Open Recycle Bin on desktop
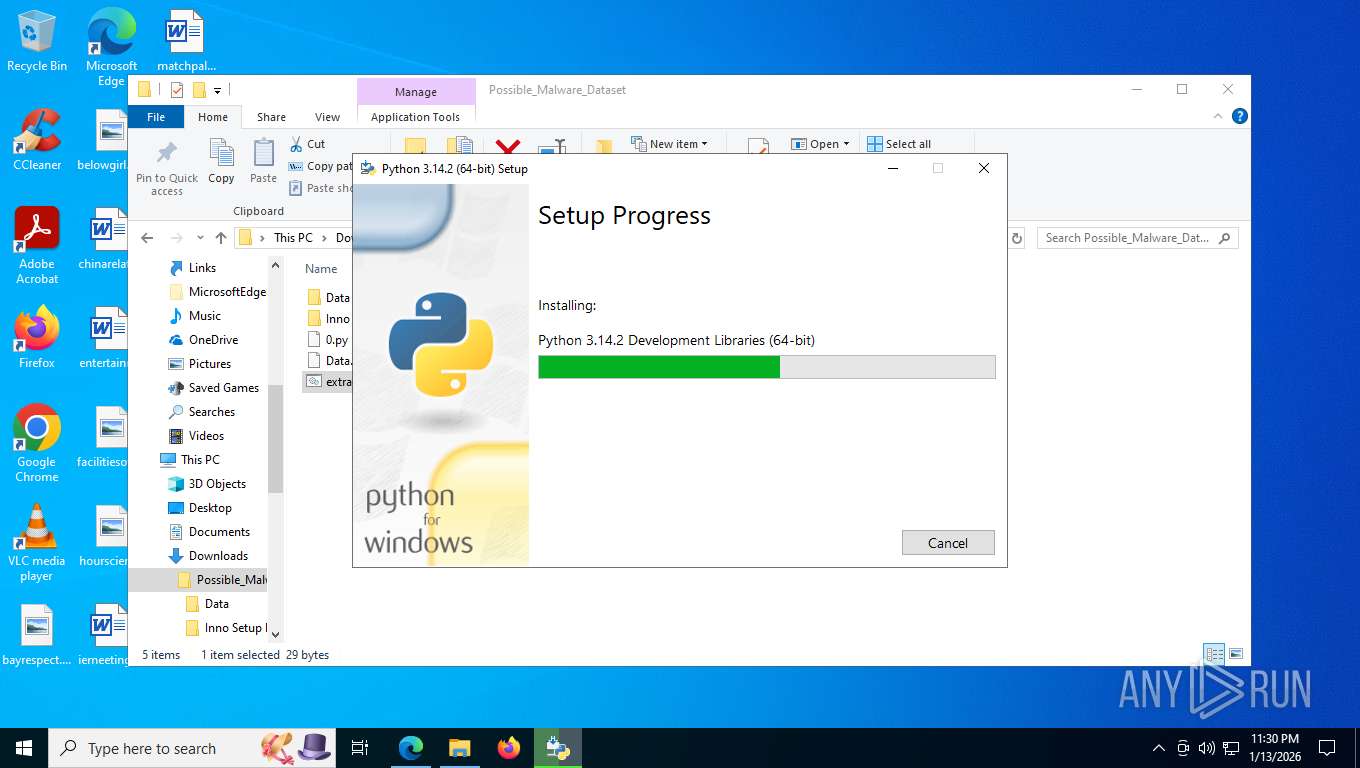This screenshot has height=768, width=1360. 37,40
